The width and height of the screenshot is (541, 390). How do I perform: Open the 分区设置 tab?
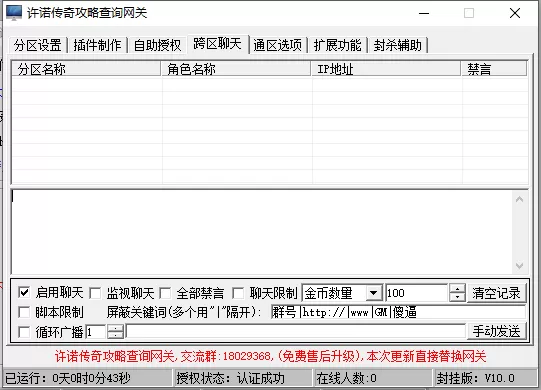click(38, 45)
